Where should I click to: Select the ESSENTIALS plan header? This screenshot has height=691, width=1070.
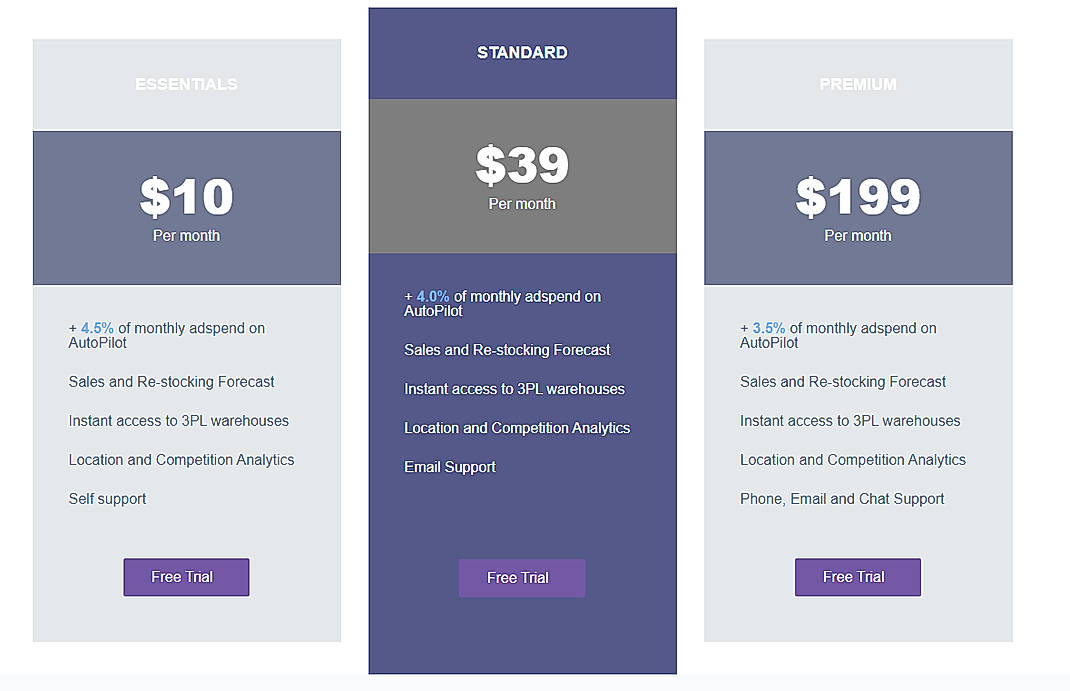point(186,84)
